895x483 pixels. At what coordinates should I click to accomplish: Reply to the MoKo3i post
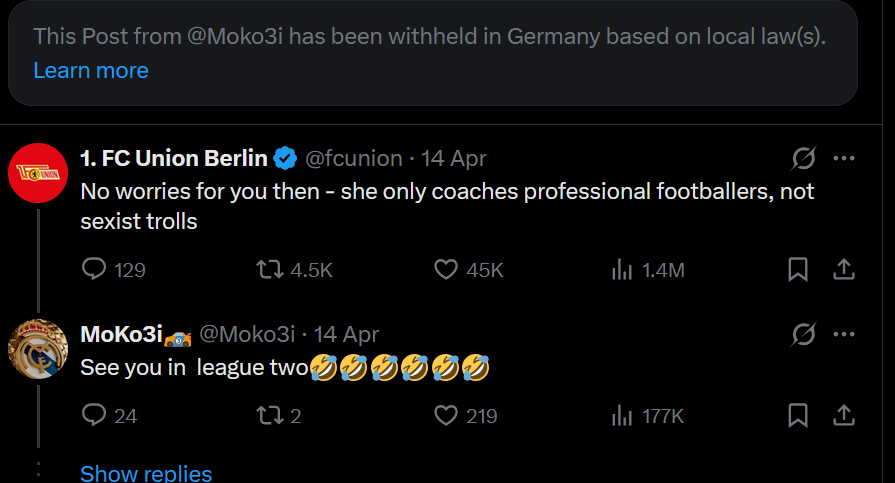94,415
